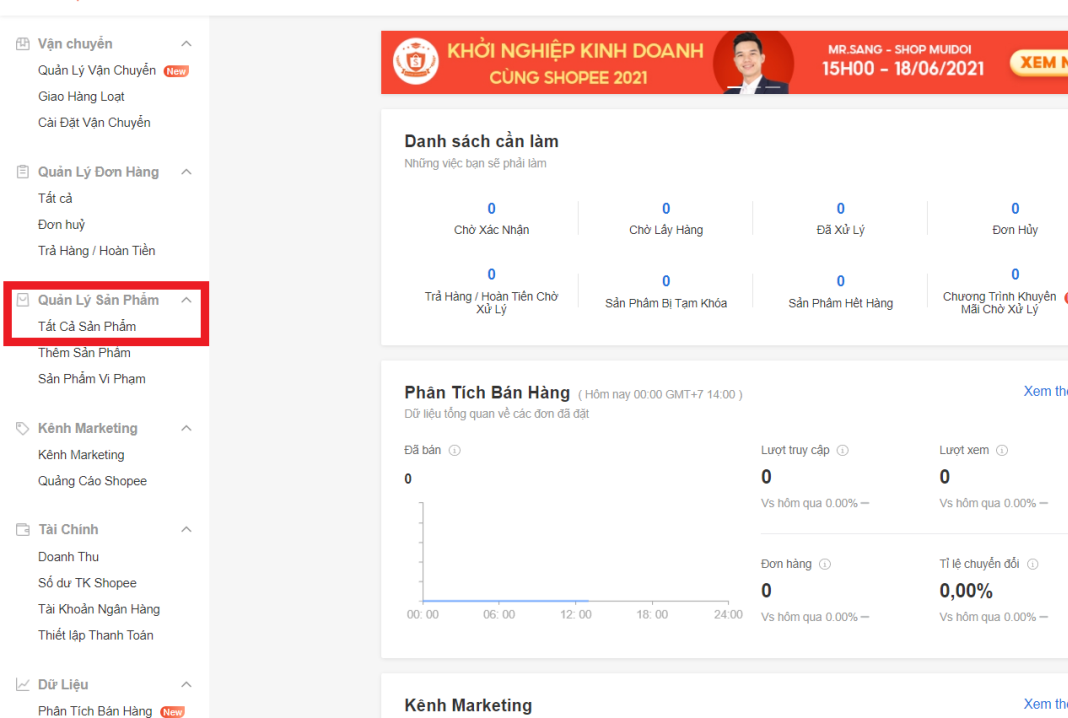Open Tất Cả Sản Phẩm menu item
Image resolution: width=1068 pixels, height=718 pixels.
87,327
